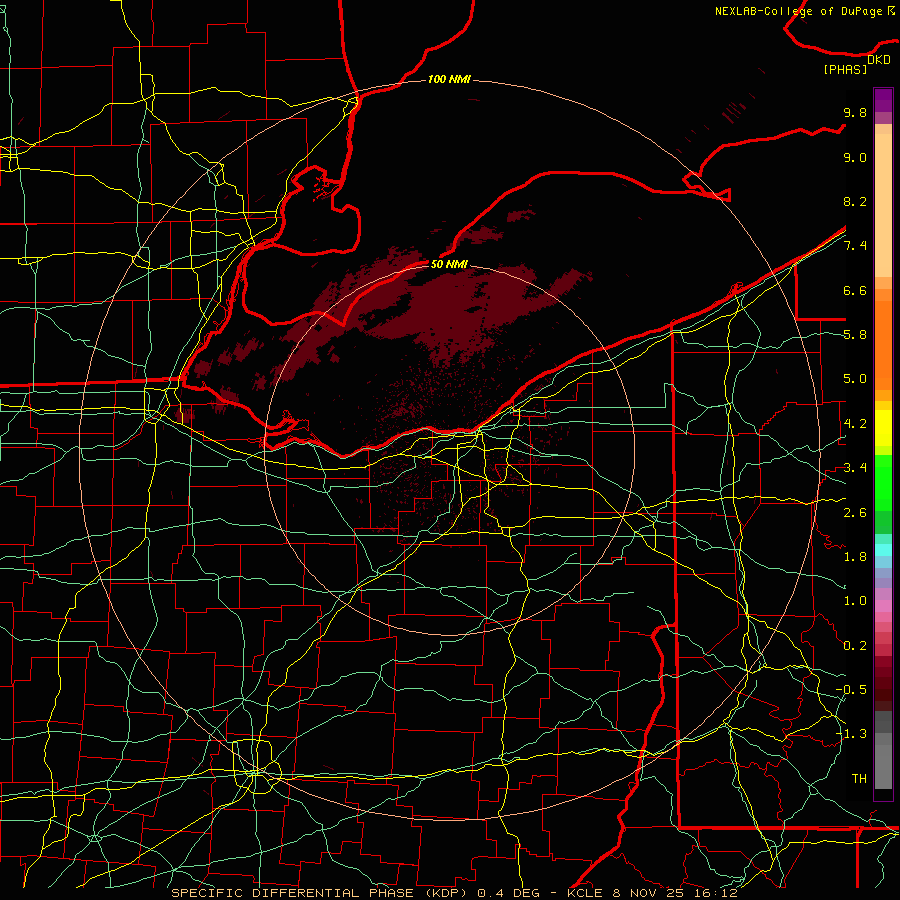Click "SPECIFIC DIFFERENTIAL PHASE (KDP)" caption text
This screenshot has width=900, height=900.
tap(320, 893)
